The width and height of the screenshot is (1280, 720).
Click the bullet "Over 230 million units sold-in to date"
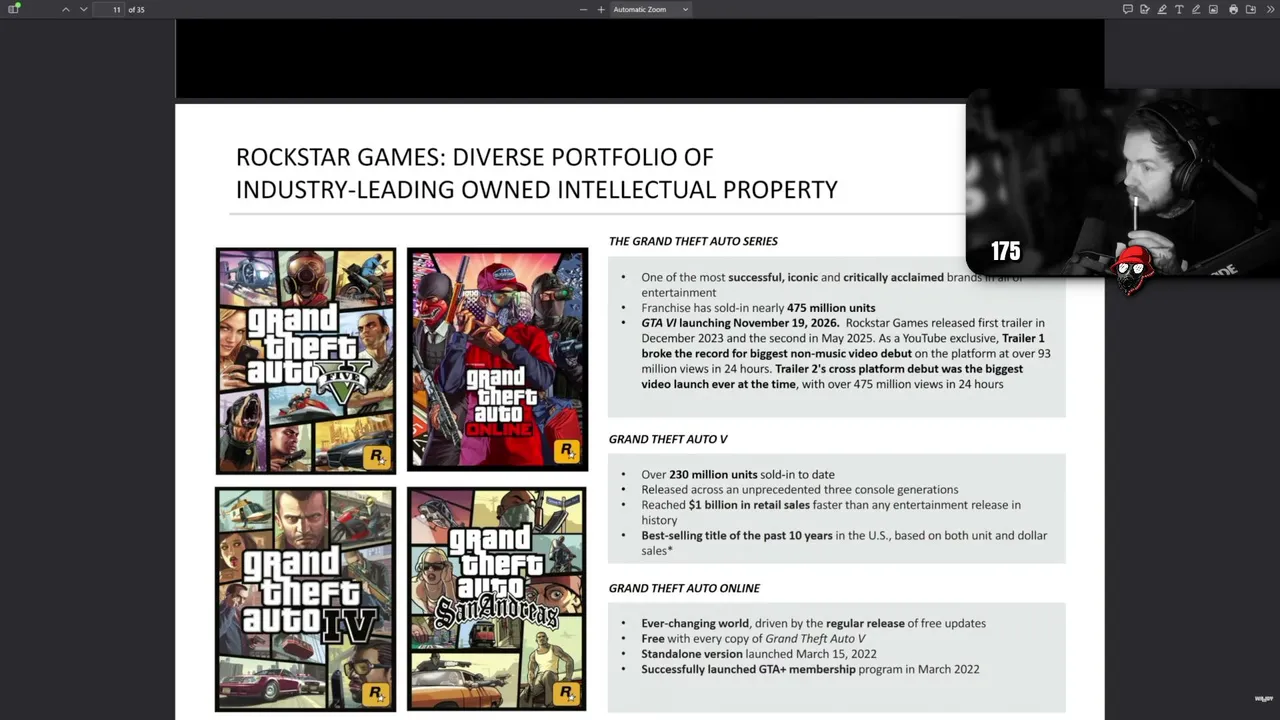(738, 475)
